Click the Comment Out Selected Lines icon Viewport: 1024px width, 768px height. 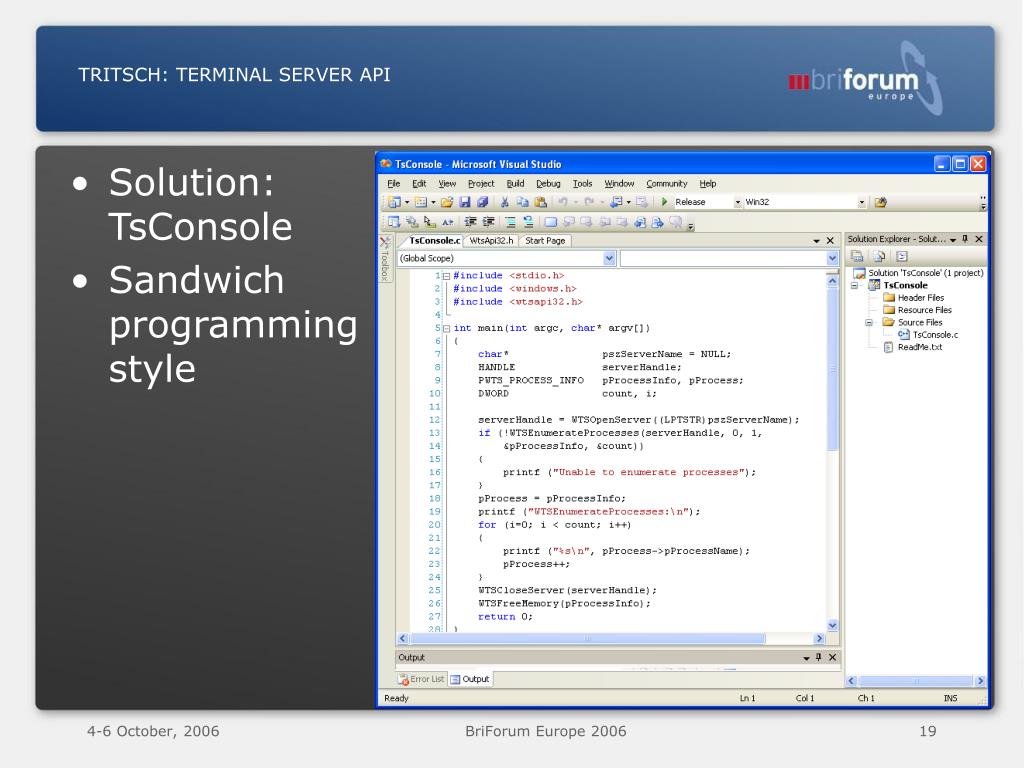(511, 223)
